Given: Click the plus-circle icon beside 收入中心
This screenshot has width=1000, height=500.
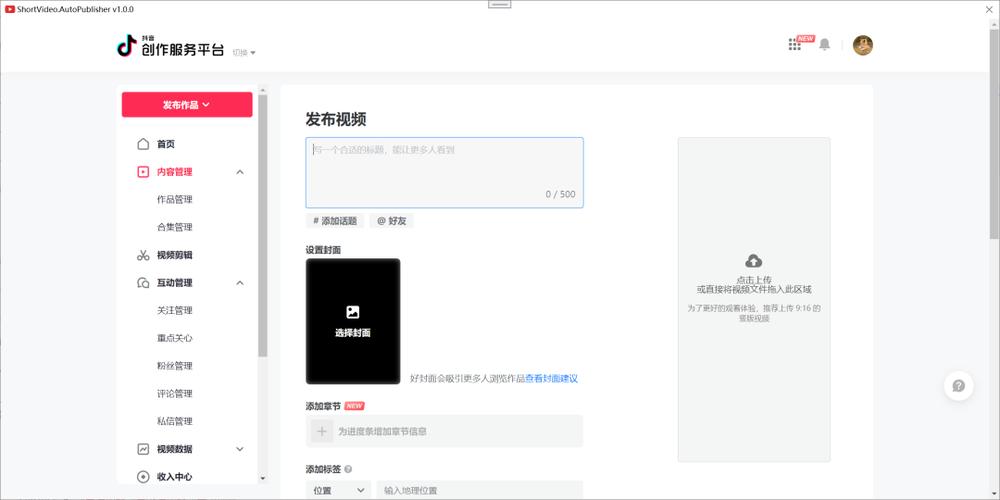Looking at the screenshot, I should [x=143, y=476].
